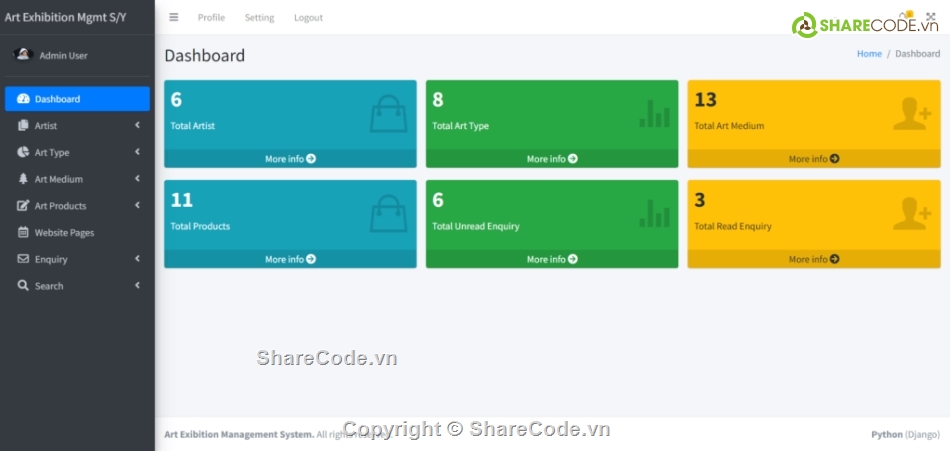Image resolution: width=950 pixels, height=451 pixels.
Task: Click the bar chart icon on Total Art Type card
Action: pos(654,114)
